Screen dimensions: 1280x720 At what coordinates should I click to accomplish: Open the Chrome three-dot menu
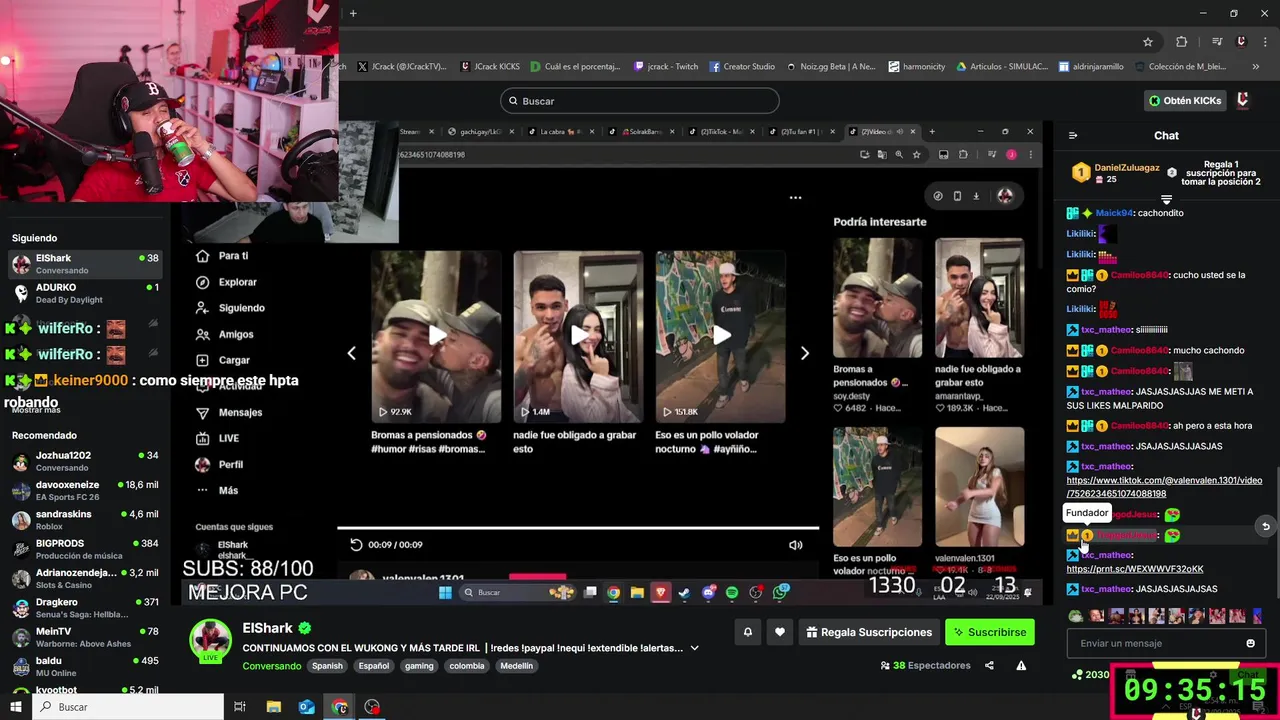pyautogui.click(x=1263, y=42)
